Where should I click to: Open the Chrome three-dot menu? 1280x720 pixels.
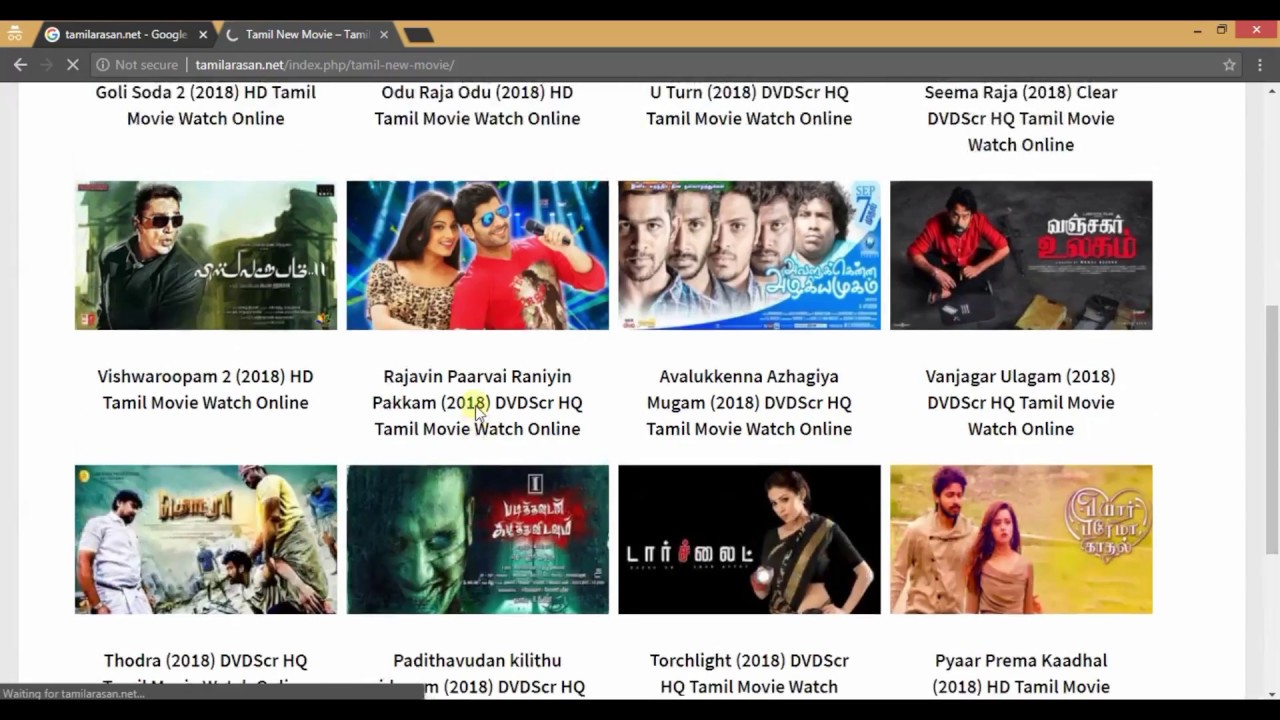click(x=1258, y=64)
